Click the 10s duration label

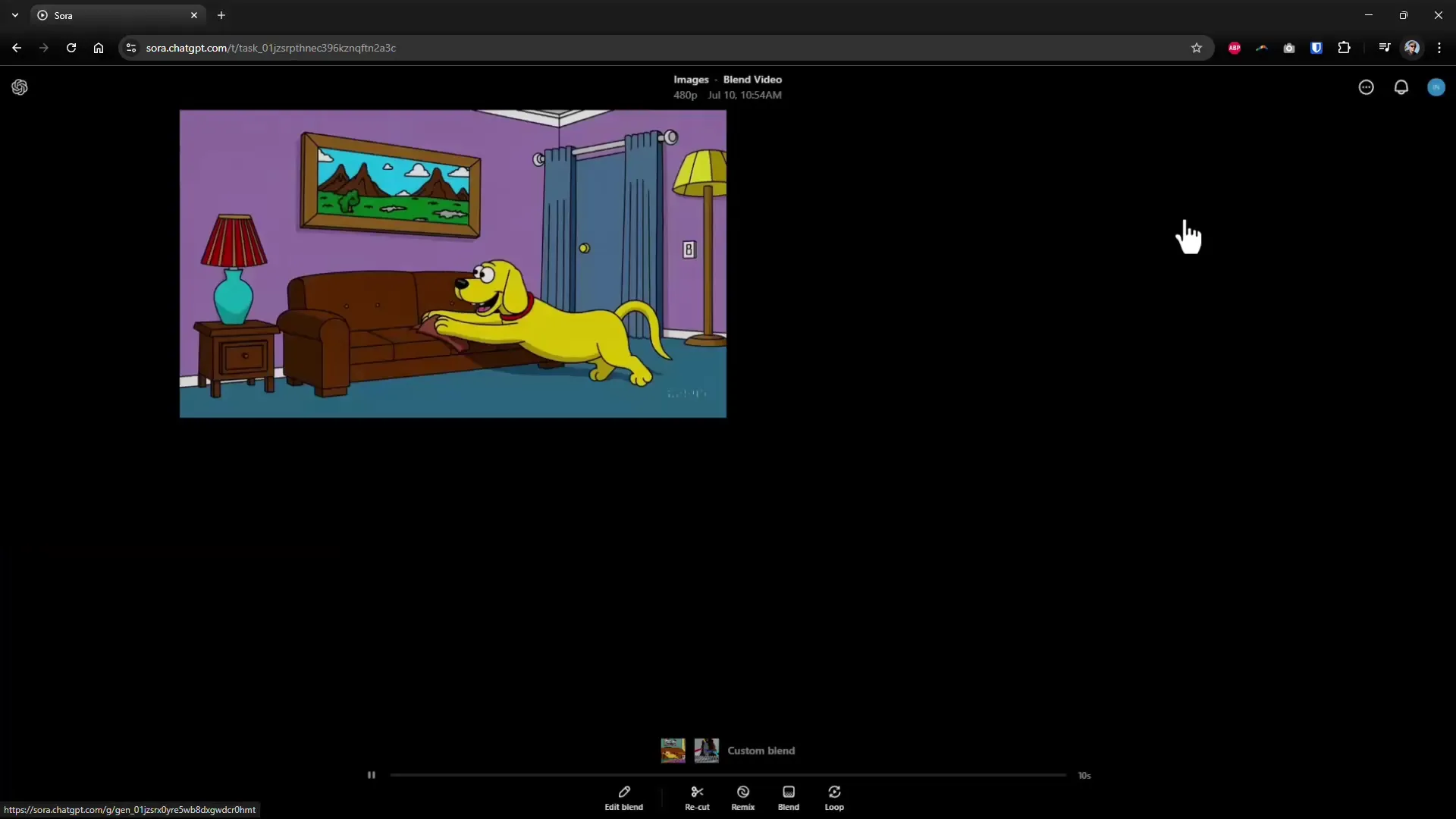[1084, 775]
